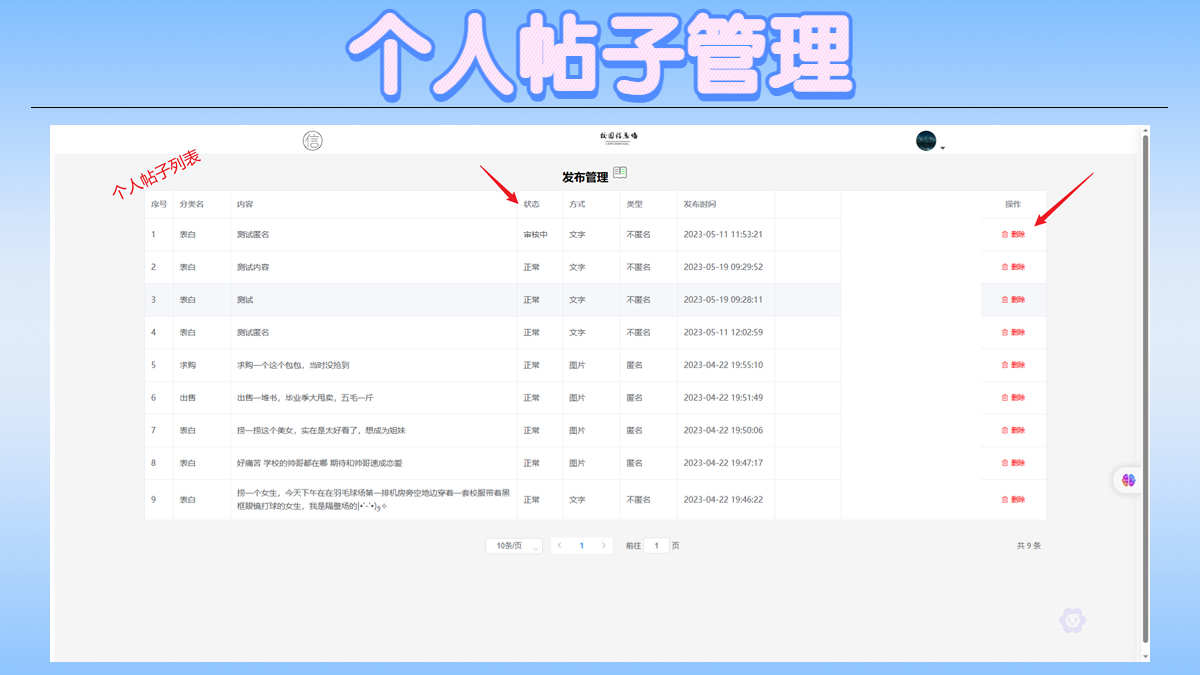The image size is (1200, 675).
Task: Click timestamp 2023-04-22 19:55:10
Action: (723, 365)
